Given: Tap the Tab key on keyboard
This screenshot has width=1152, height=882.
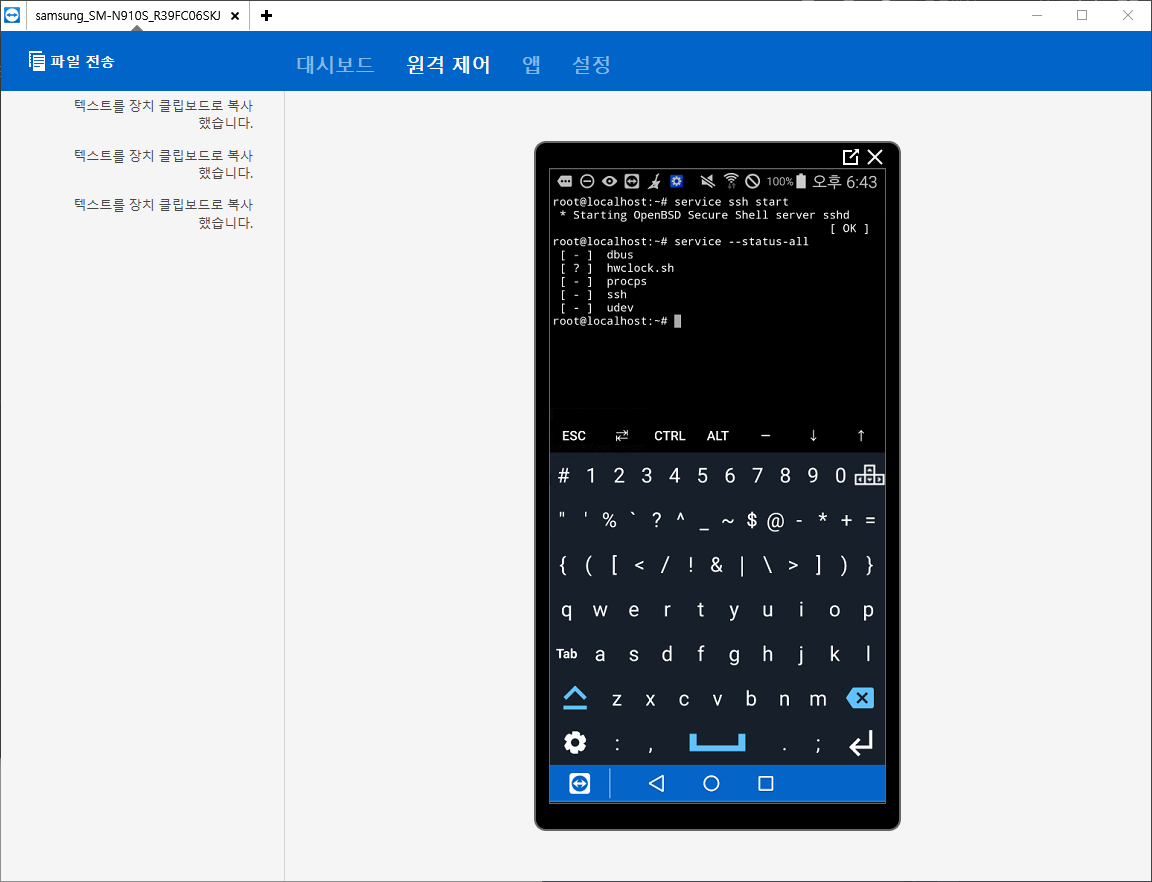Looking at the screenshot, I should pos(566,653).
